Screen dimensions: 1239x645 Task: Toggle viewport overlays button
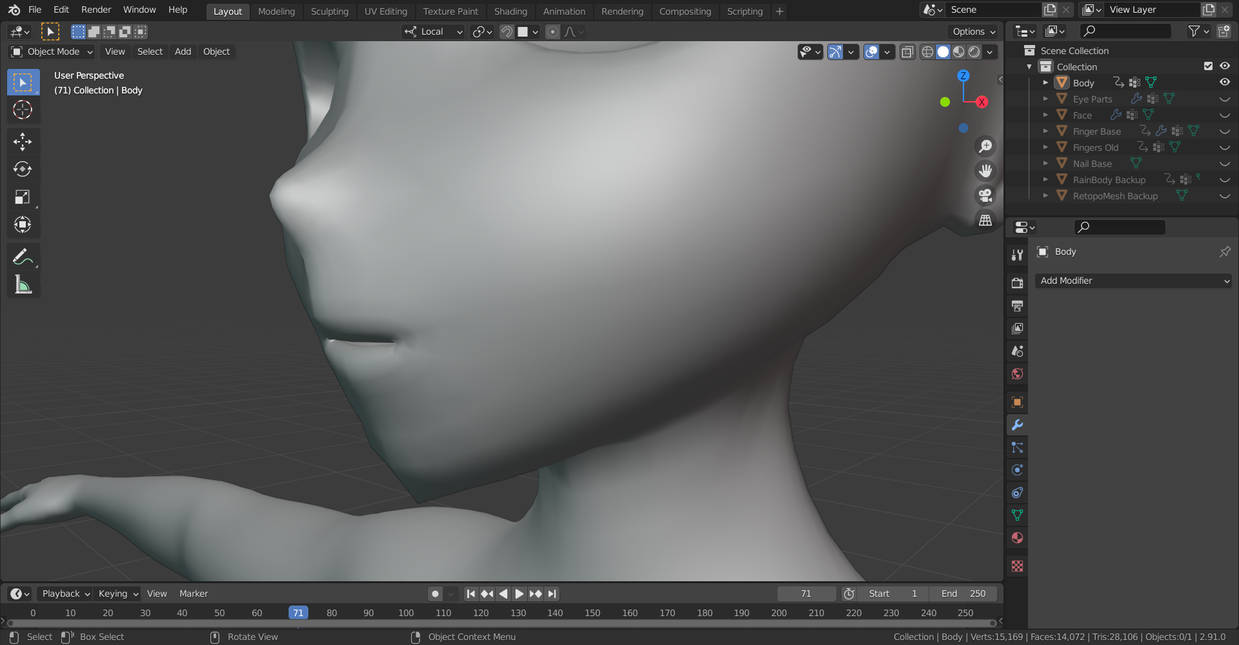(872, 52)
